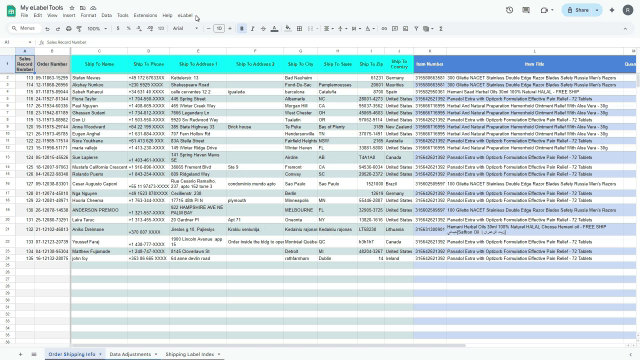Open the Extensions menu
The image size is (640, 360).
click(x=145, y=16)
